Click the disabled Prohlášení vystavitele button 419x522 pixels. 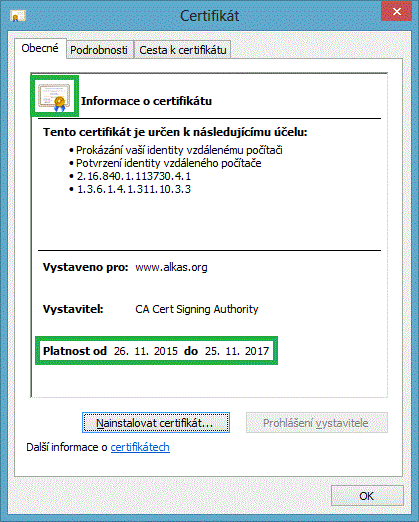[317, 423]
